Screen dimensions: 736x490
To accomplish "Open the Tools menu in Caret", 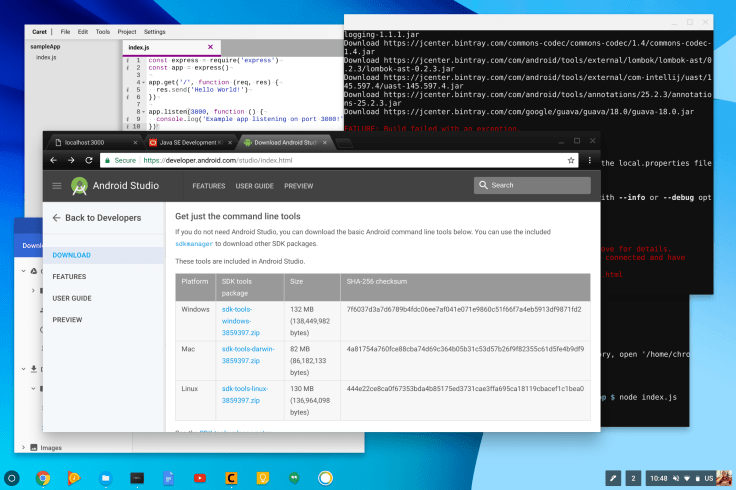I will tap(103, 32).
